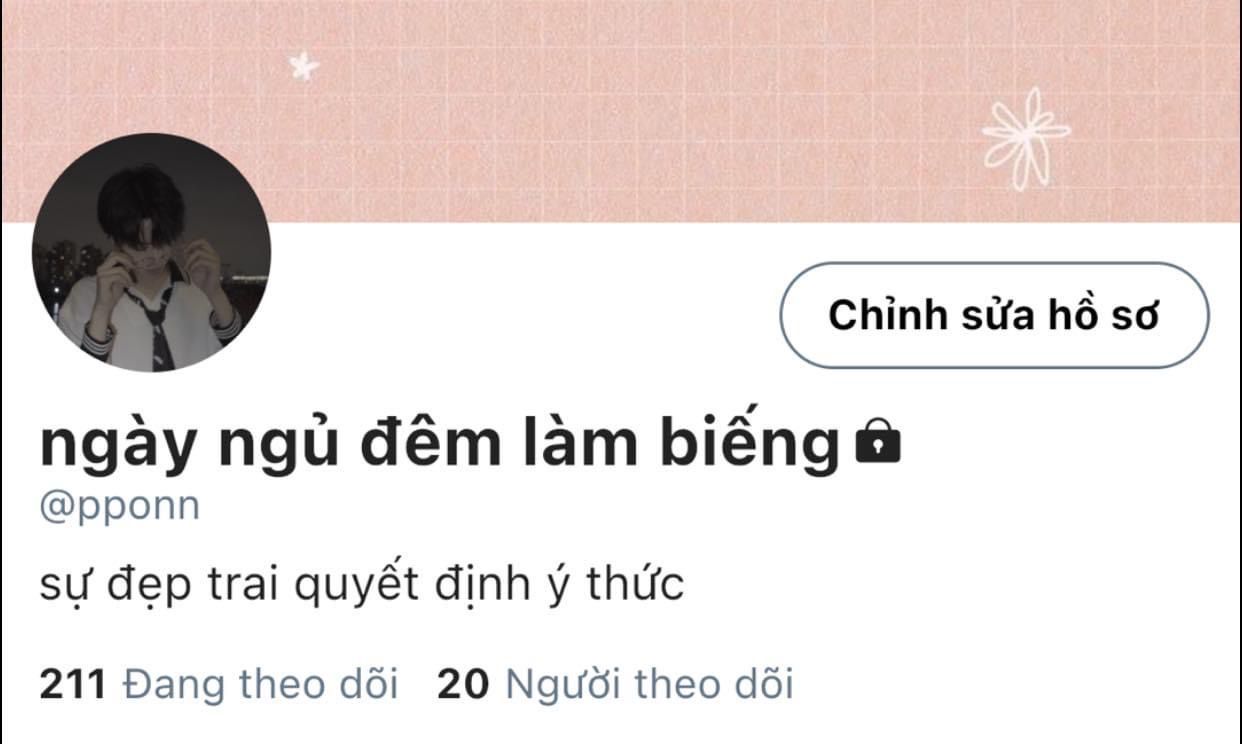
Task: Click the small white star on banner
Action: (303, 67)
